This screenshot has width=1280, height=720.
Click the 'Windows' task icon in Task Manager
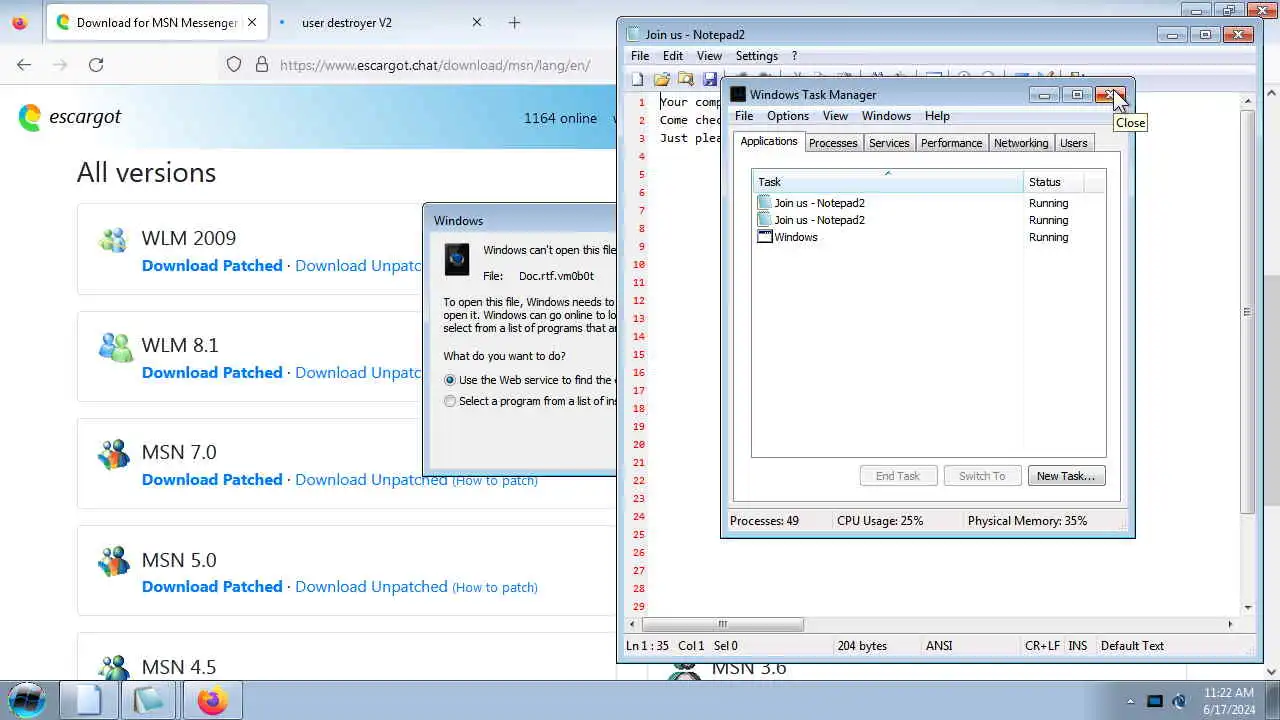point(765,237)
